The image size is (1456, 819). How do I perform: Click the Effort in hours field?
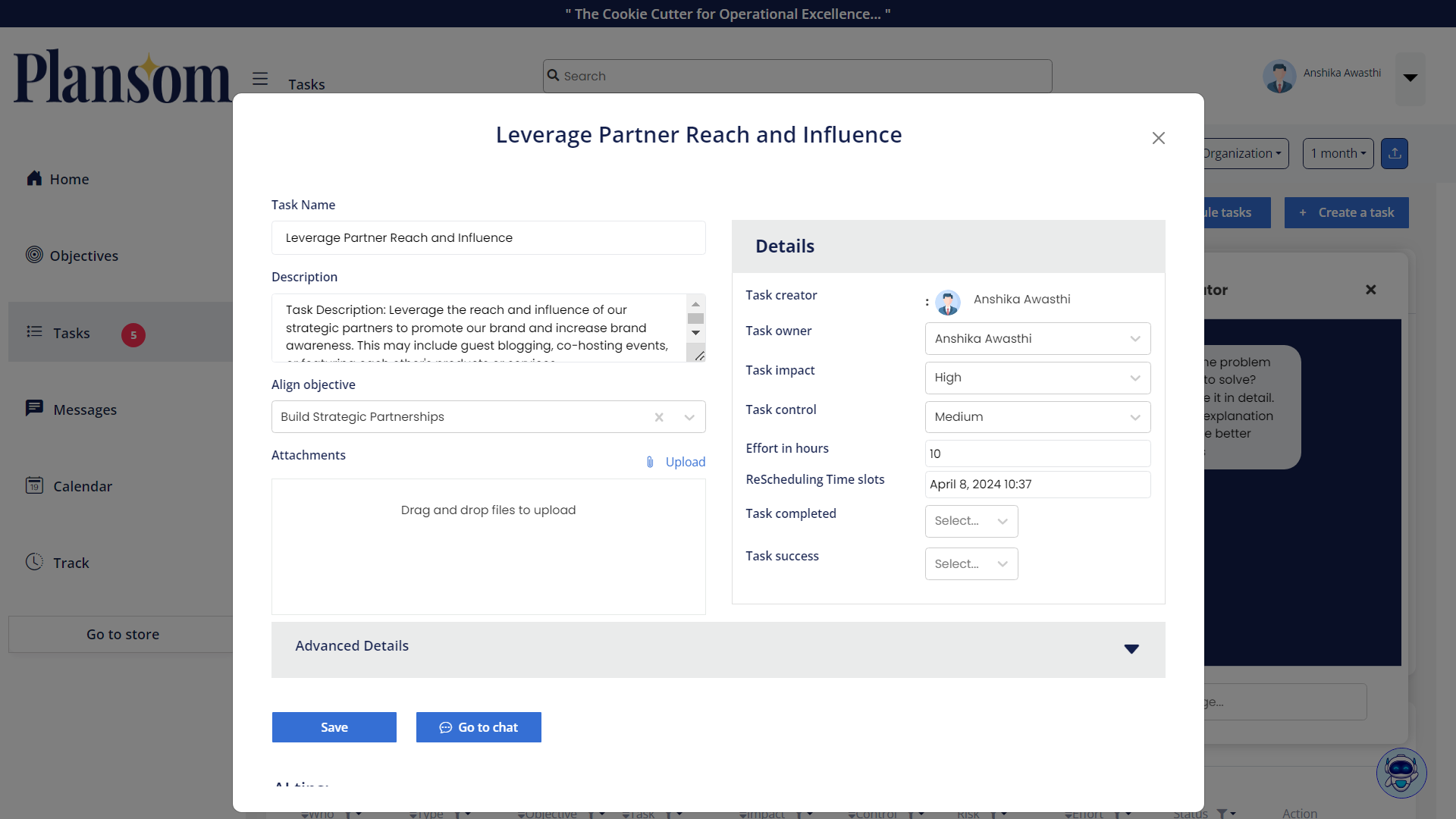(1037, 453)
